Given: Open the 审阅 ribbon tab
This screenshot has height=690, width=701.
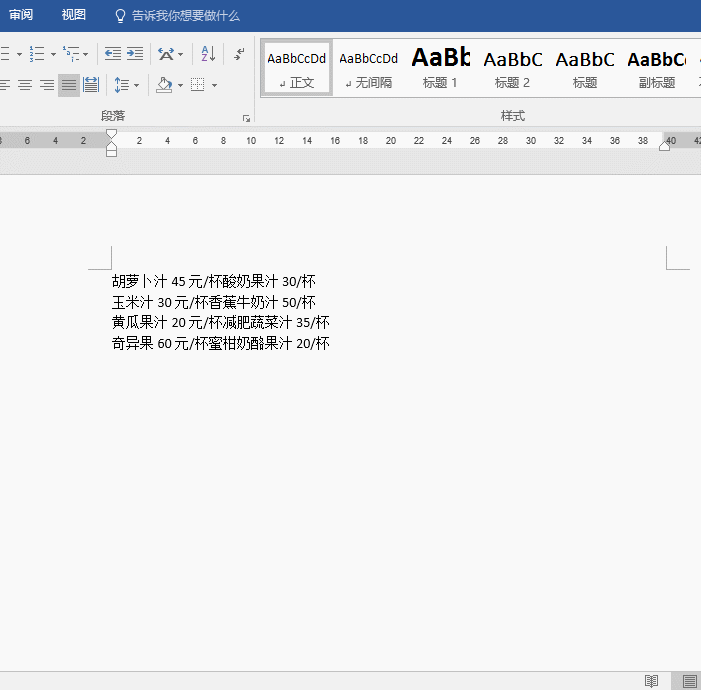Looking at the screenshot, I should pyautogui.click(x=21, y=15).
